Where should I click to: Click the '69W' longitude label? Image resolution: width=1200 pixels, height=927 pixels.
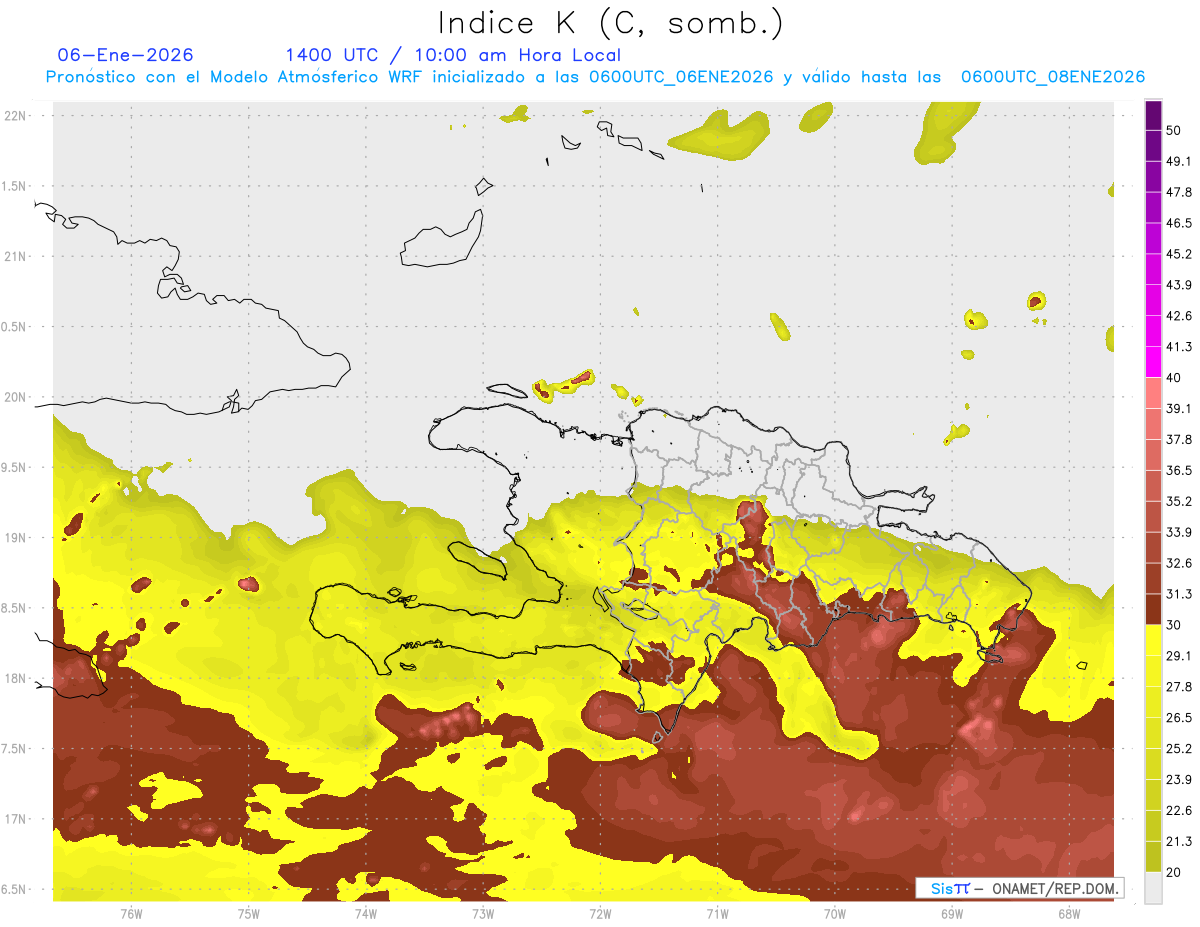[x=952, y=914]
